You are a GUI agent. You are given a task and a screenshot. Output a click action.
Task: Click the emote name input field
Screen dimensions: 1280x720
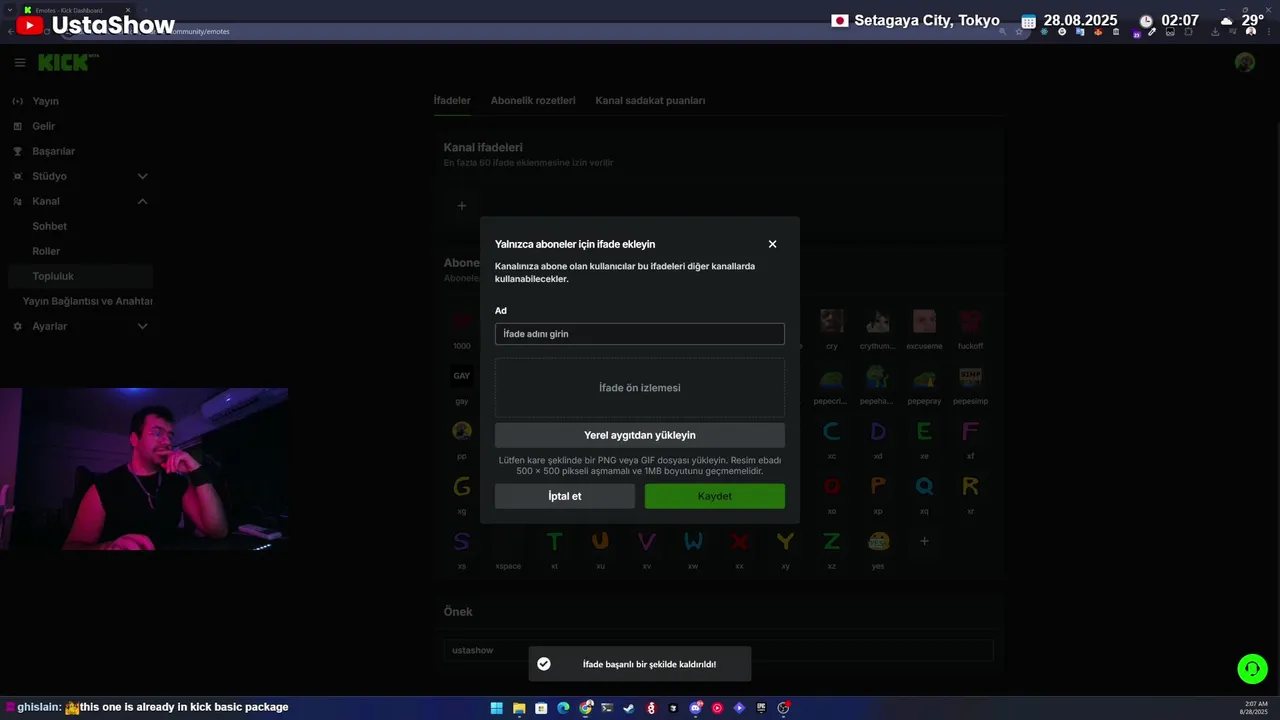[640, 334]
